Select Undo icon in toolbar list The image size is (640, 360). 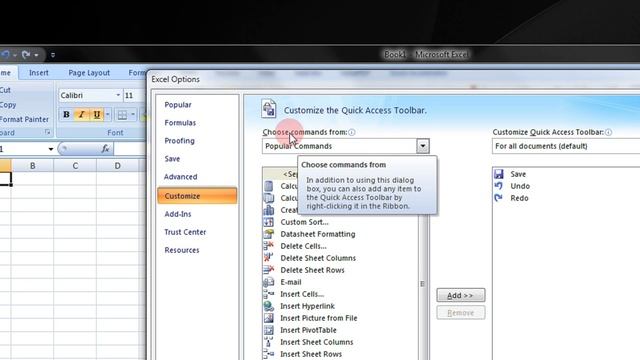pos(499,186)
